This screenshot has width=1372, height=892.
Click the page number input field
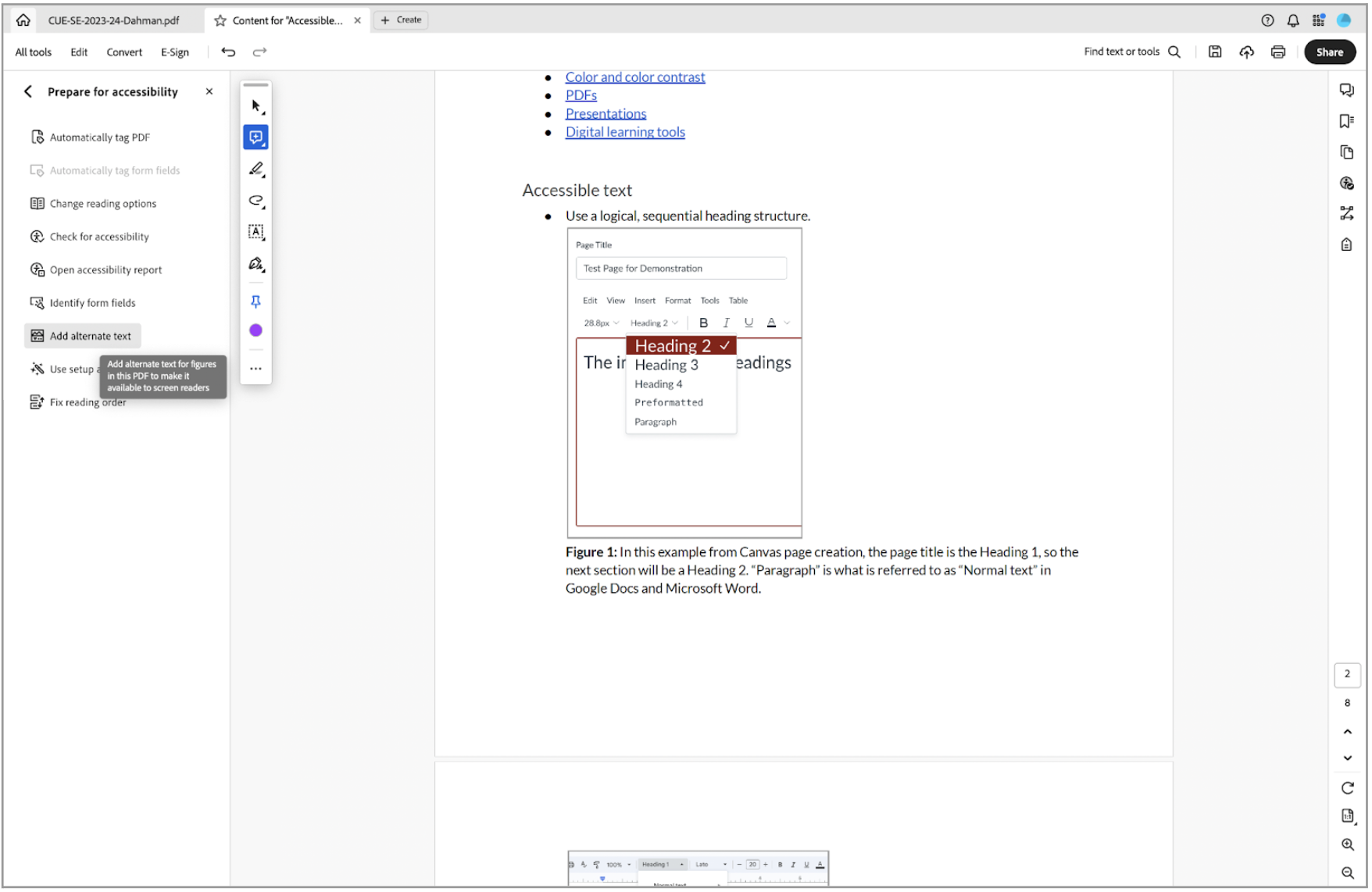1347,674
